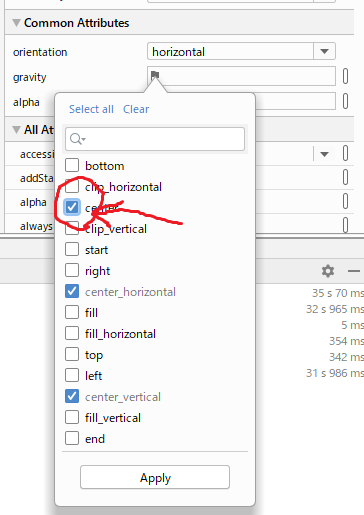The image size is (364, 515).
Task: Click the pill beside alpha under All Attributes
Action: click(345, 201)
